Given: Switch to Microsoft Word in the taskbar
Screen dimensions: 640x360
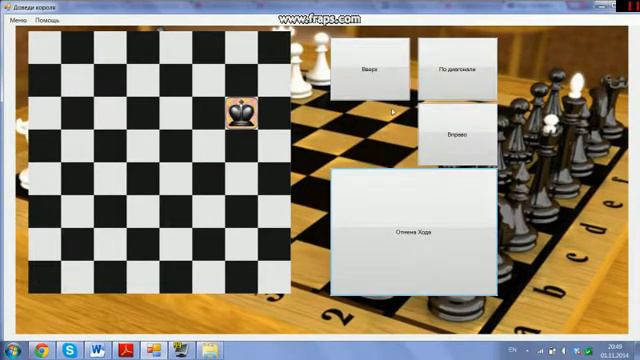Looking at the screenshot, I should 98,351.
